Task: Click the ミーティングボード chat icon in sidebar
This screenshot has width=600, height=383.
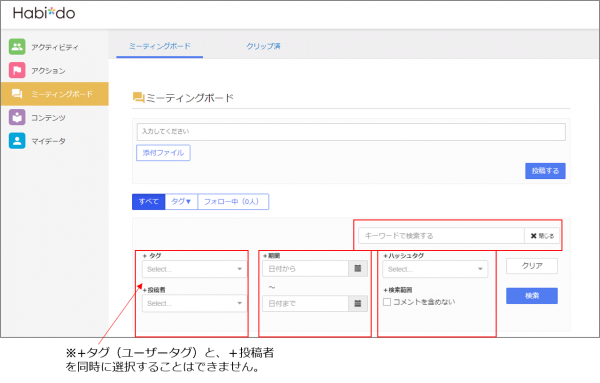Action: [17, 94]
